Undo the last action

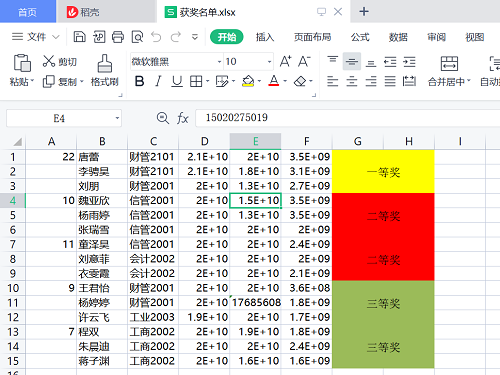pyautogui.click(x=156, y=37)
